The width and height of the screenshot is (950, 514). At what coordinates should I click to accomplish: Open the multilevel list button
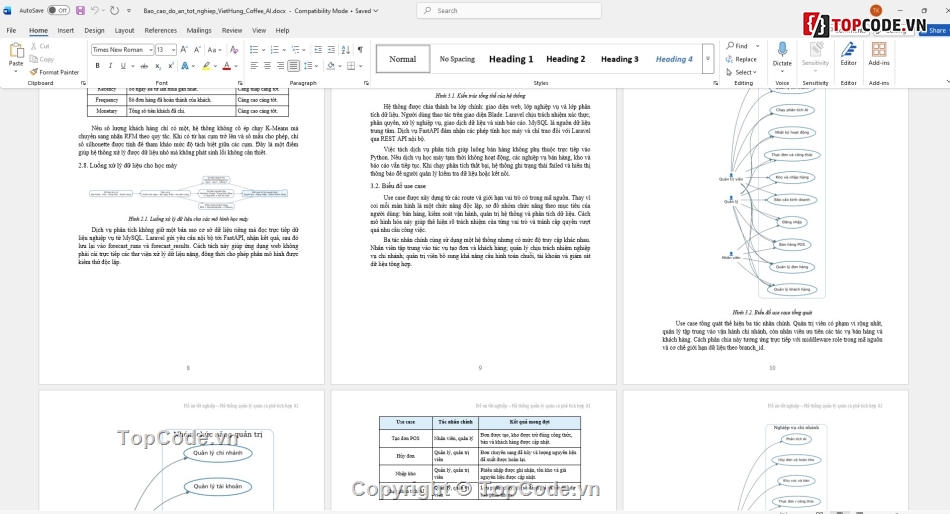pos(295,50)
